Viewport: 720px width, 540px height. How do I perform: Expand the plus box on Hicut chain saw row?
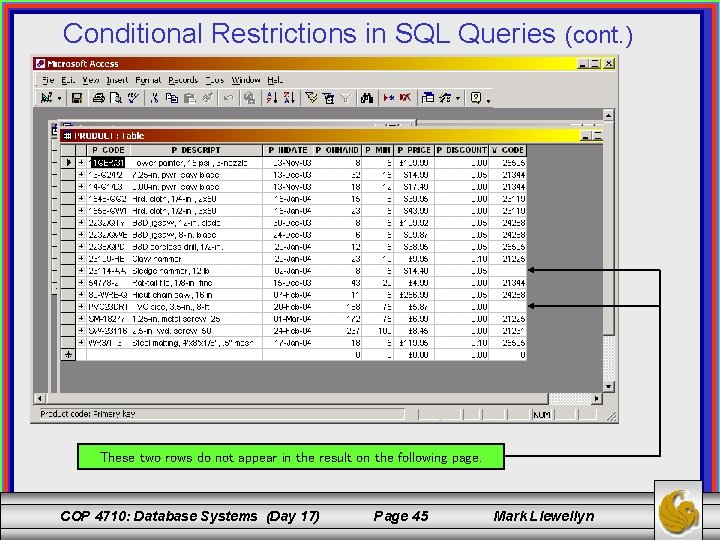click(81, 294)
